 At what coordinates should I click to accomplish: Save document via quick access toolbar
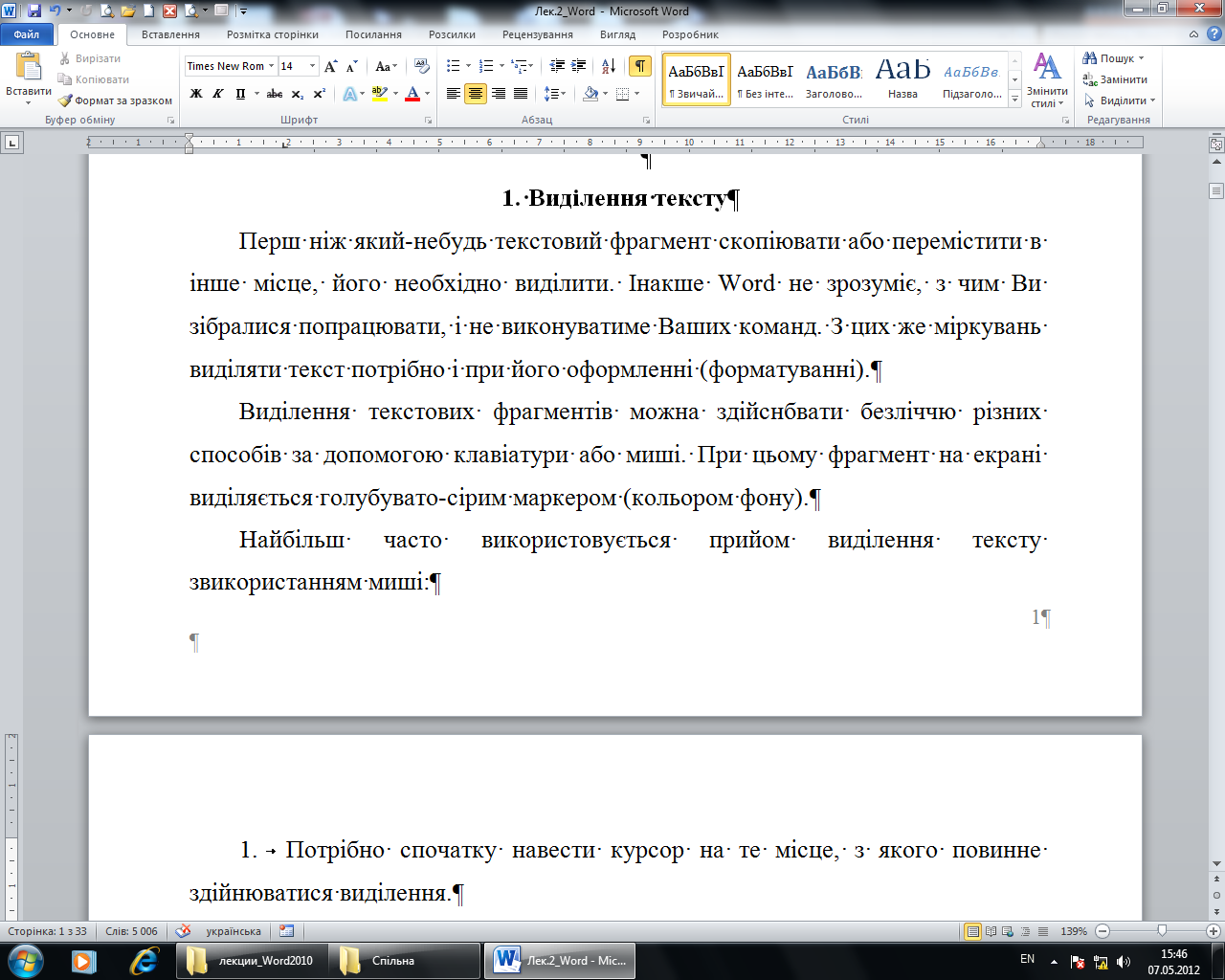(34, 11)
